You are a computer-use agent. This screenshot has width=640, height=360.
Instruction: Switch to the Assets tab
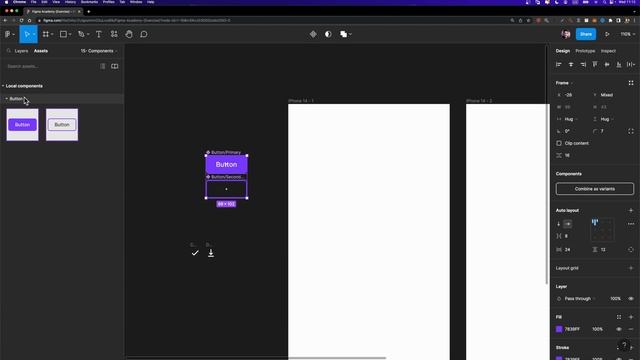point(41,51)
